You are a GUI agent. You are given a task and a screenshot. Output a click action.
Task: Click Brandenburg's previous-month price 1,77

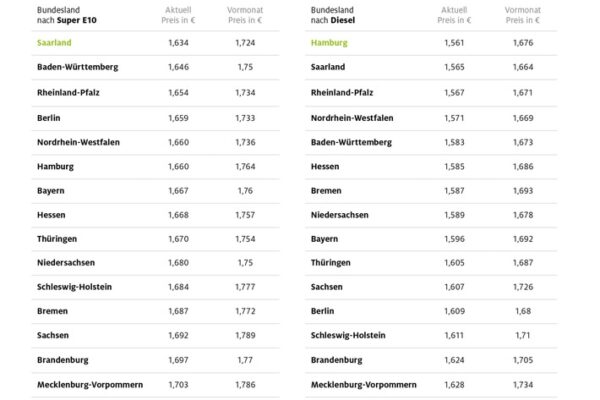coord(244,359)
